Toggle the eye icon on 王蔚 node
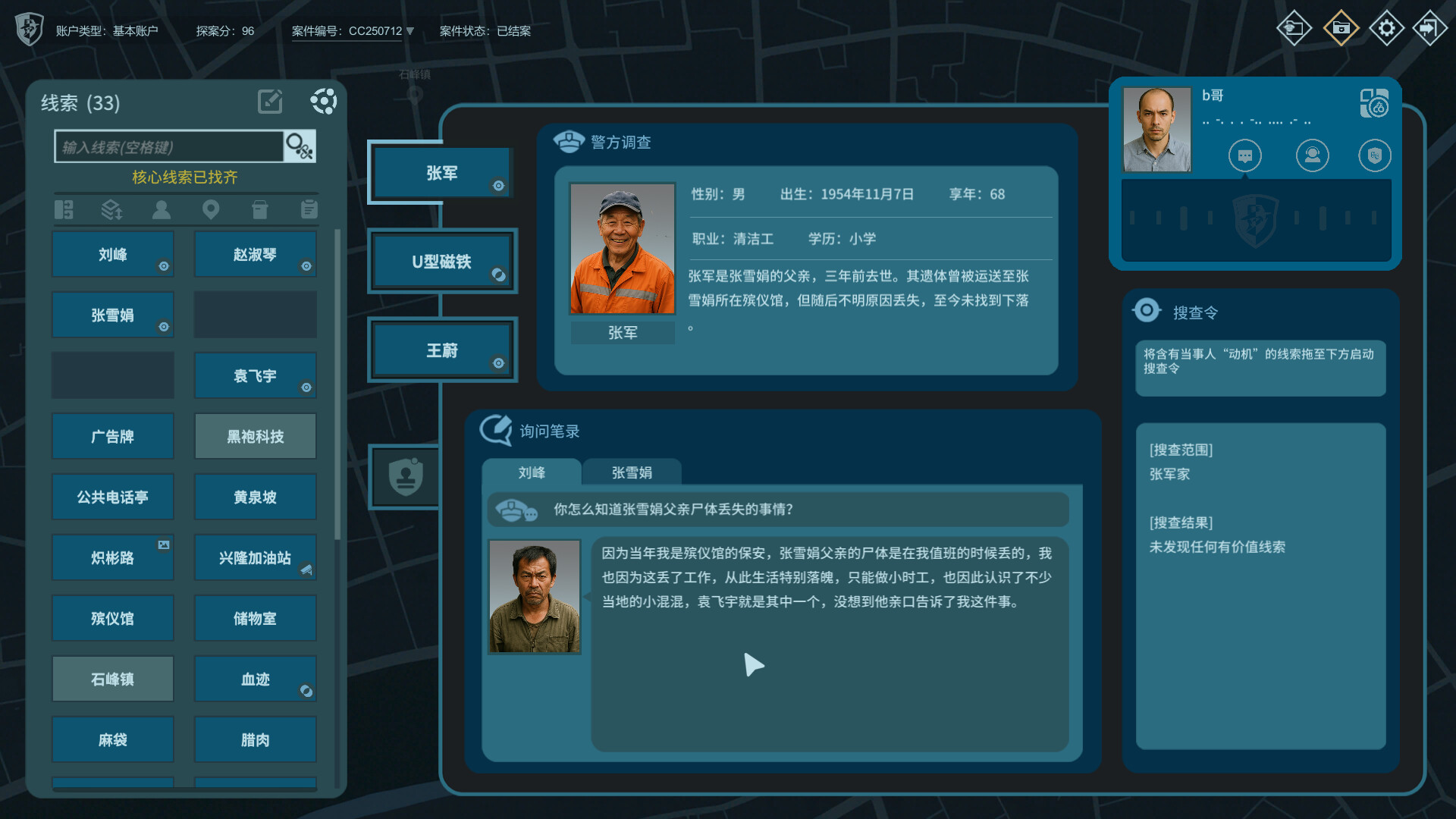This screenshot has height=819, width=1456. [499, 362]
